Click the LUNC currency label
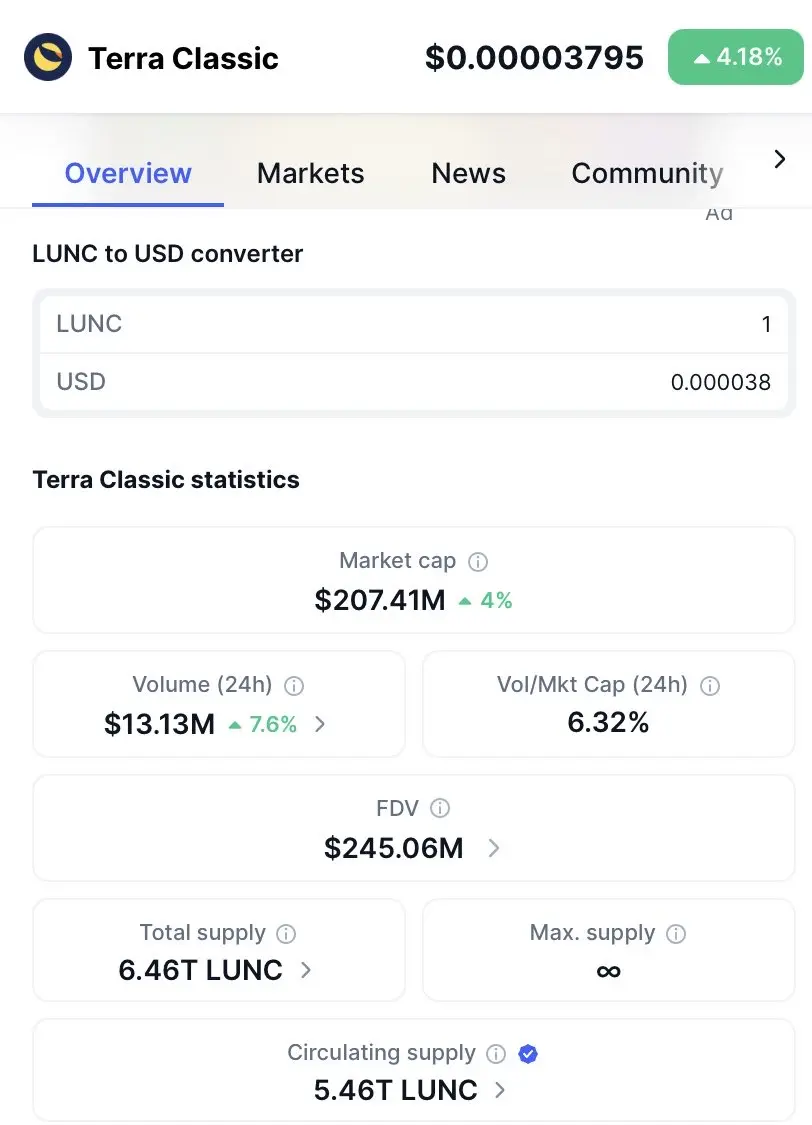 coord(89,324)
